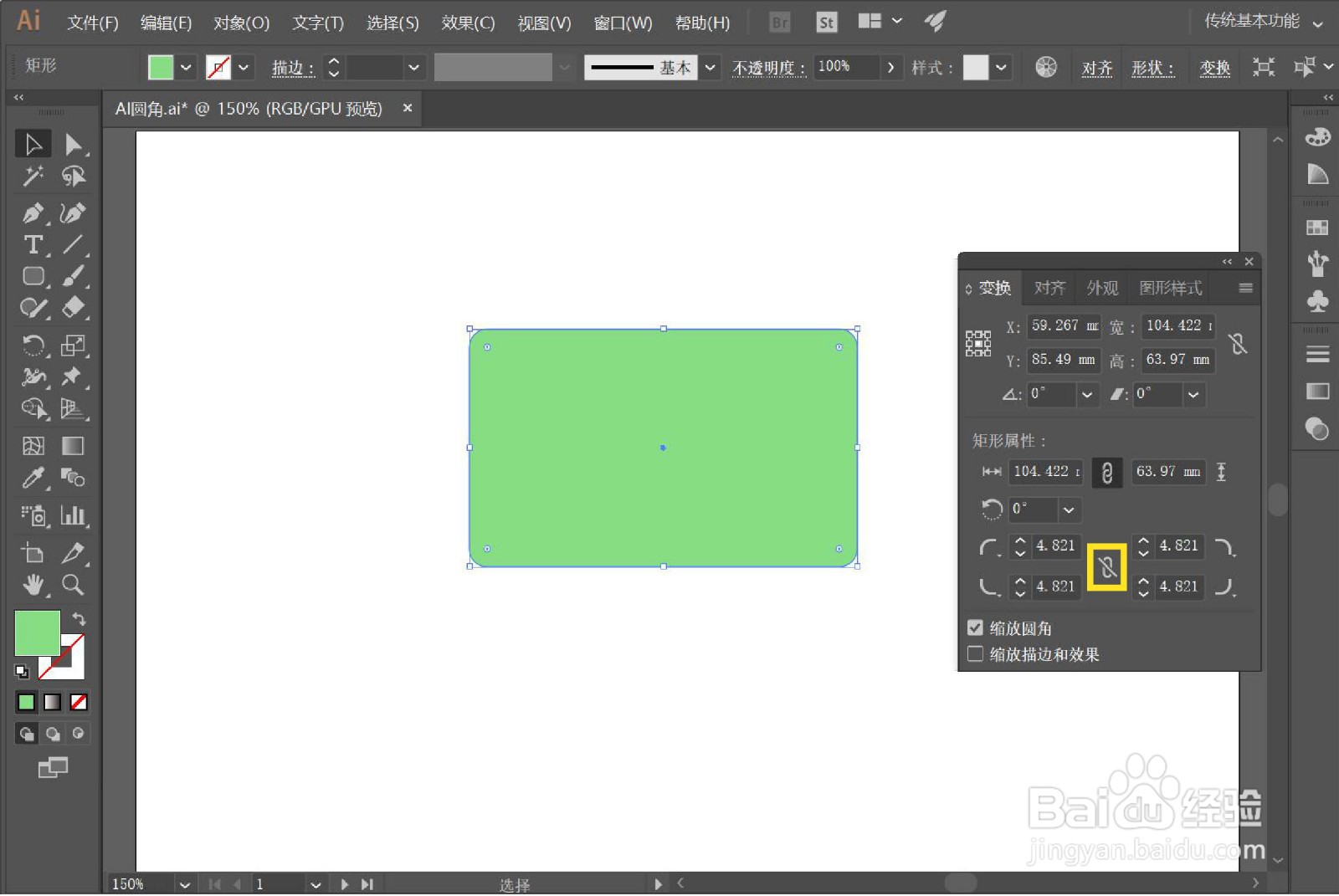
Task: Switch to Draw Inside mode
Action: (78, 734)
